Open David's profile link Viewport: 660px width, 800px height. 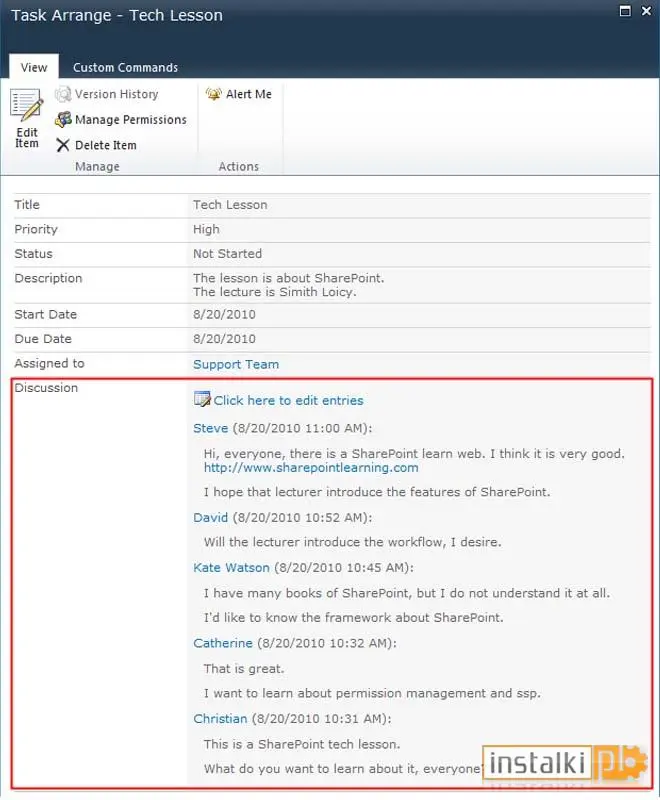pyautogui.click(x=210, y=517)
